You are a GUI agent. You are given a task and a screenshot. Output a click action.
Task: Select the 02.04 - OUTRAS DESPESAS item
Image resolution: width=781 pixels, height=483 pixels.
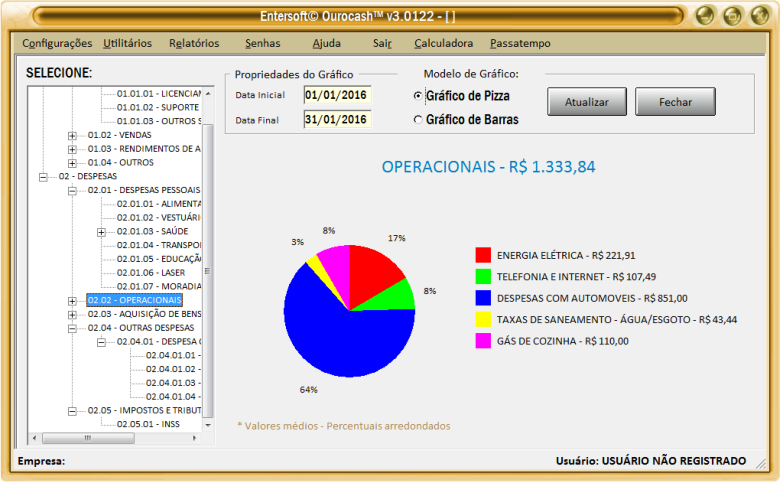click(141, 328)
